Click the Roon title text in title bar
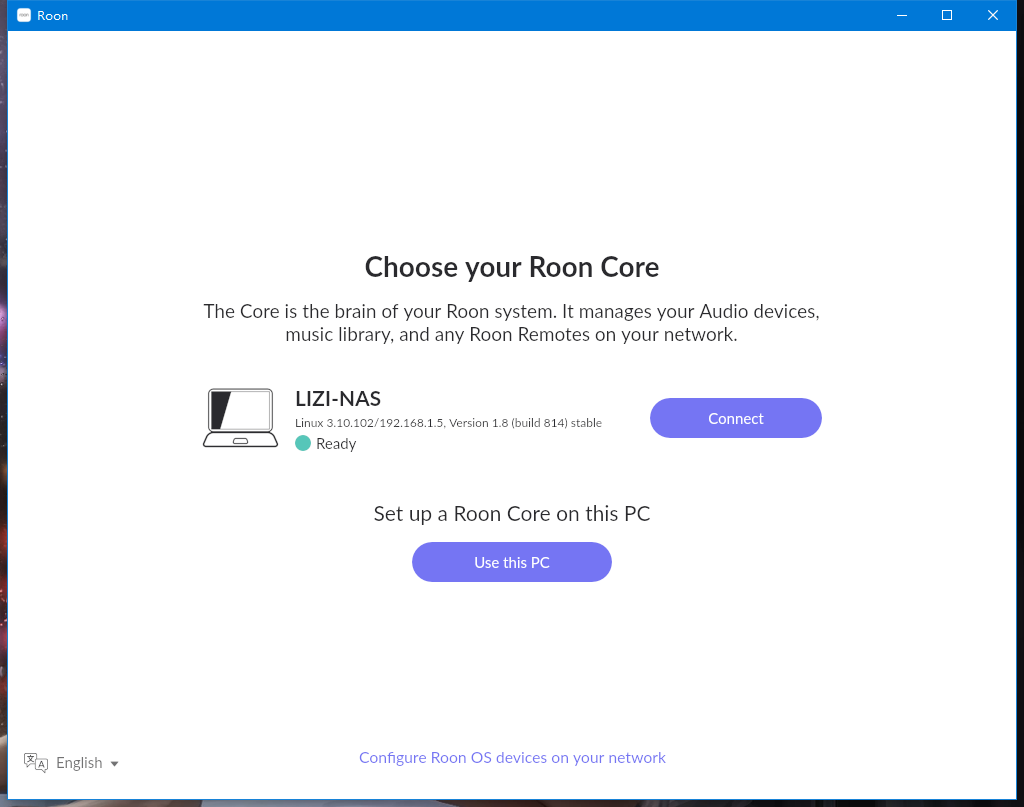 click(52, 16)
